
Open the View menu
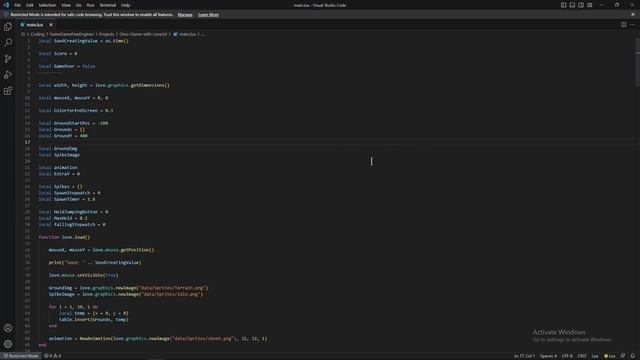coord(66,5)
